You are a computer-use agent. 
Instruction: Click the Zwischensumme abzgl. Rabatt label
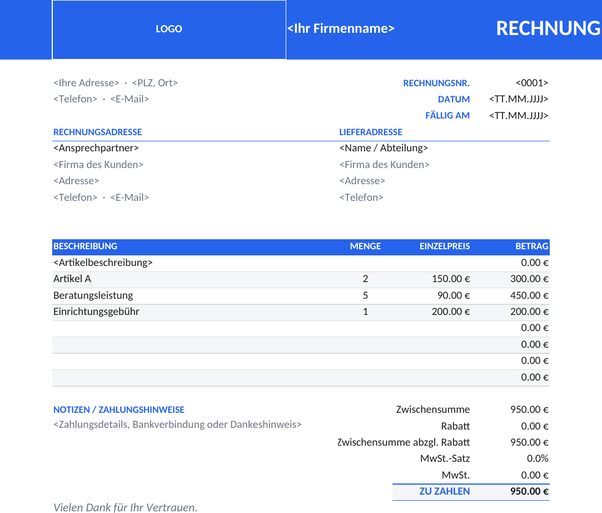click(x=404, y=443)
